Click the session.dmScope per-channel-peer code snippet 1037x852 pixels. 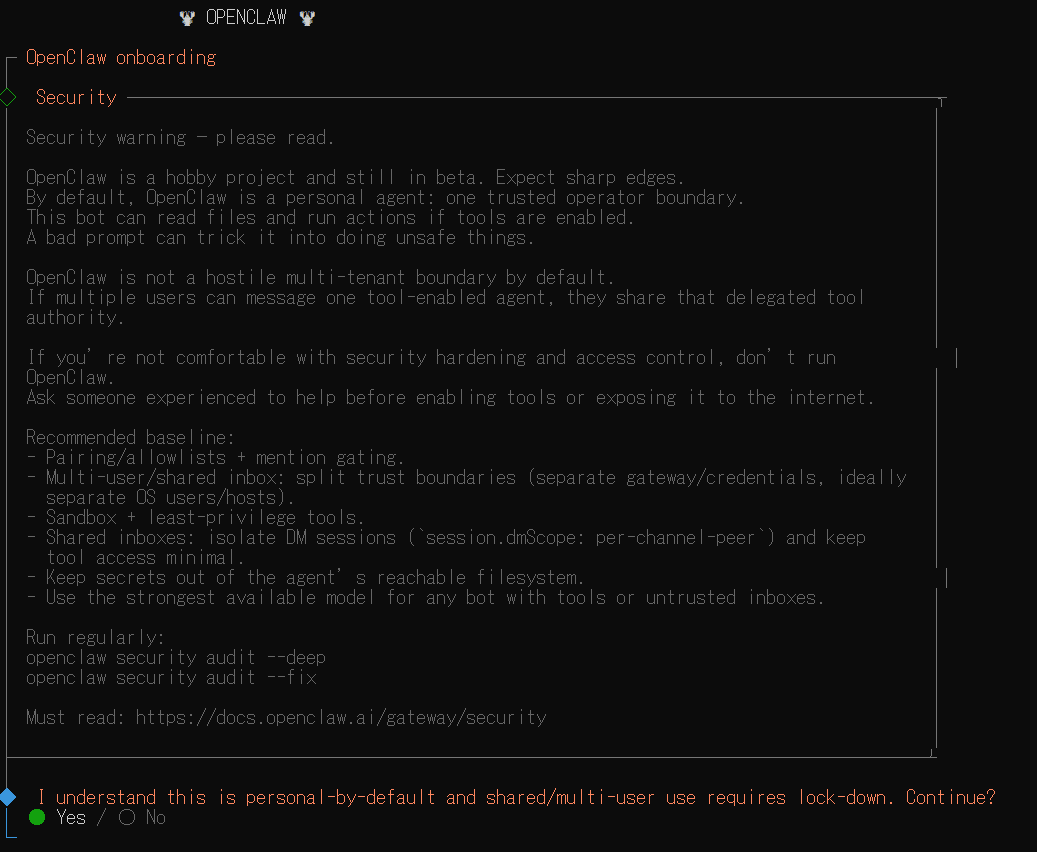585,537
